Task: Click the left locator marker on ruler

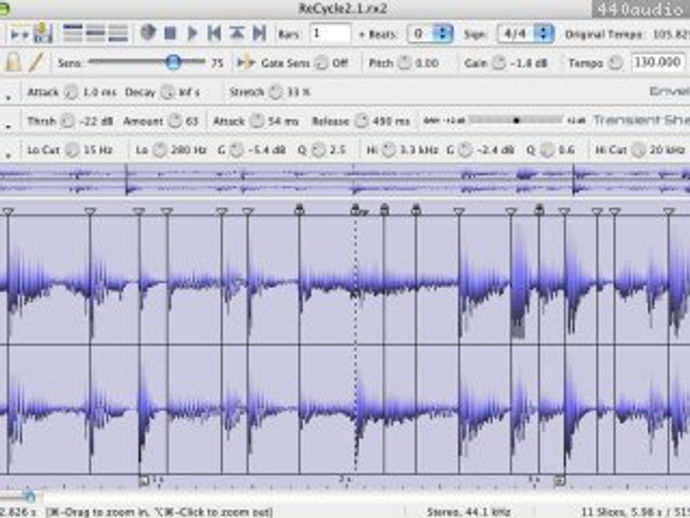Action: (x=144, y=481)
